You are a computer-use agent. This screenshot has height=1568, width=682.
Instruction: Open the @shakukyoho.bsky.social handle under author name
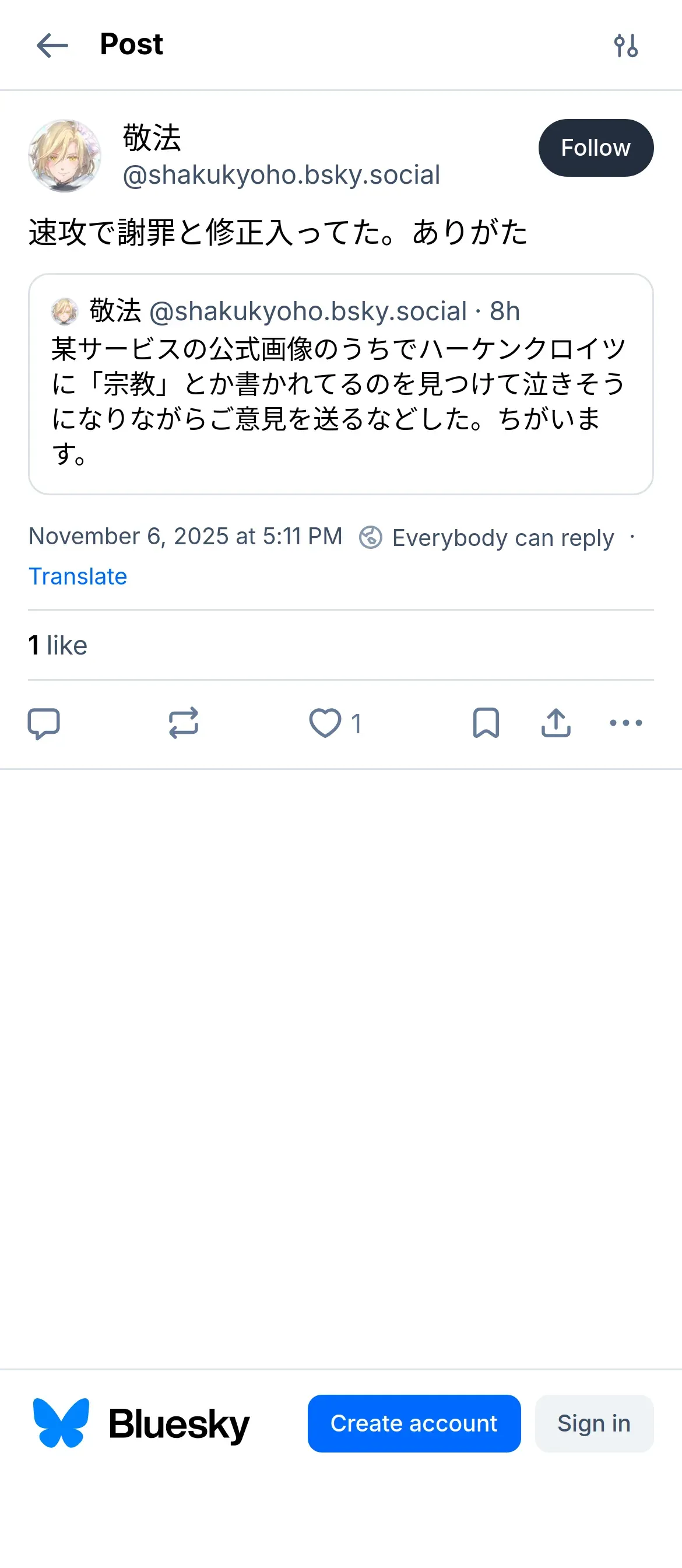(281, 176)
